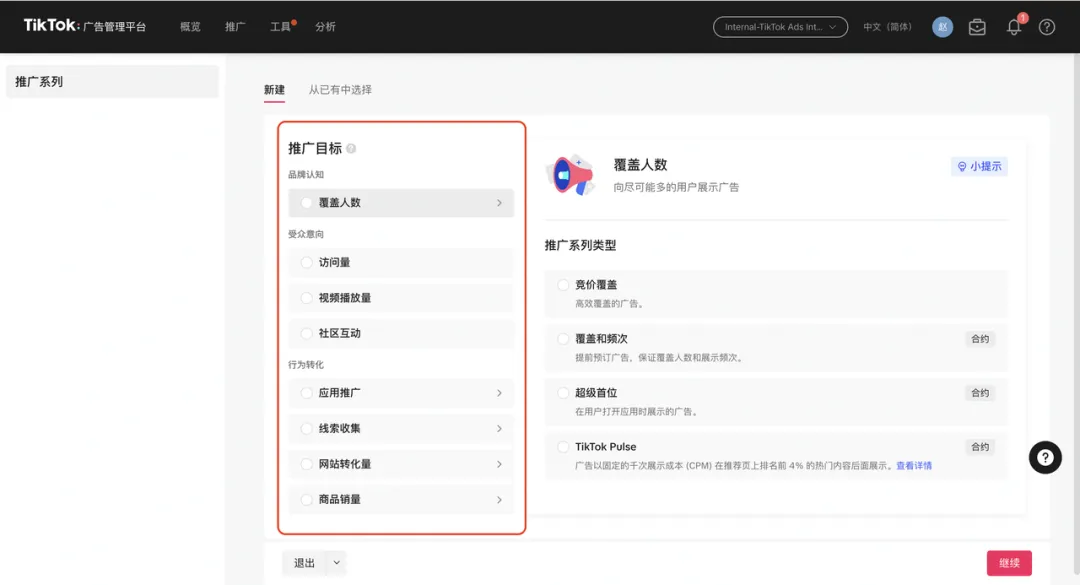The height and width of the screenshot is (585, 1080).
Task: Switch to the 从已有中选择 tab
Action: [x=340, y=90]
